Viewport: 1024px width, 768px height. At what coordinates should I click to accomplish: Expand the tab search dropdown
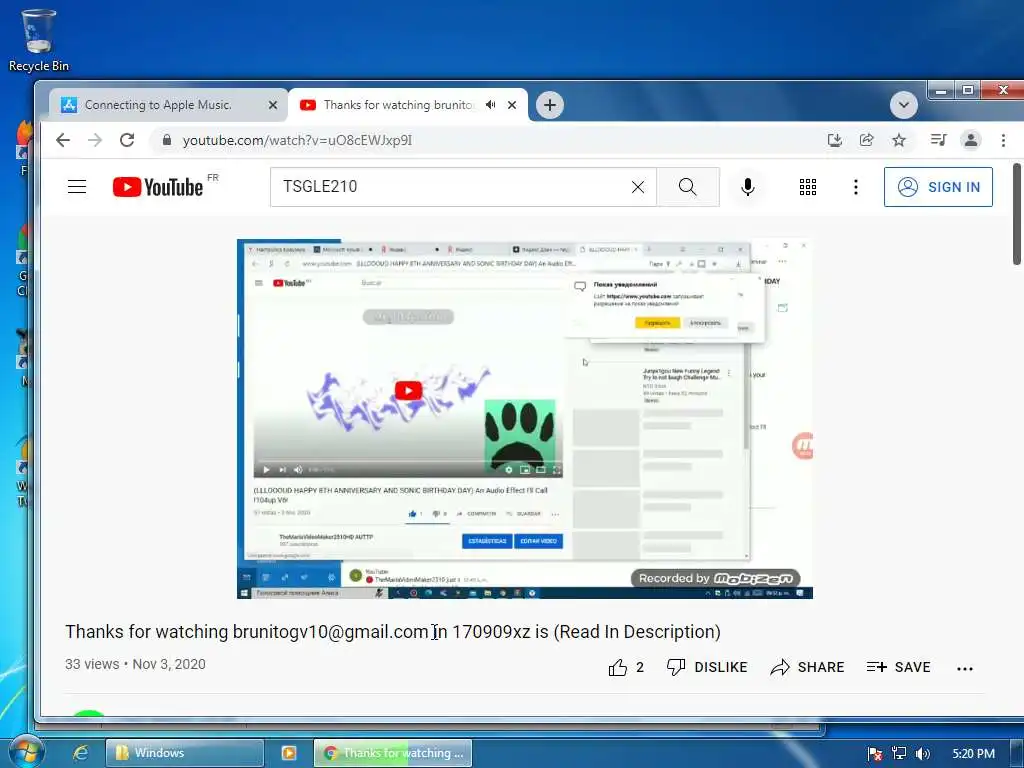[x=904, y=104]
